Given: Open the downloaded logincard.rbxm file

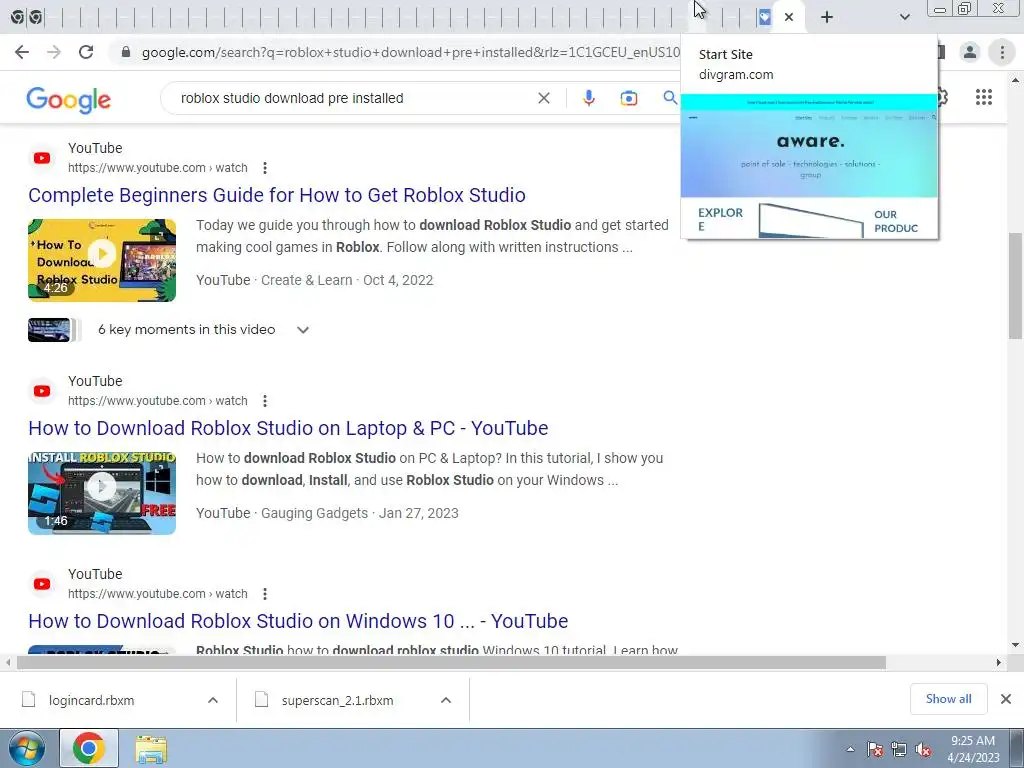Looking at the screenshot, I should [91, 700].
